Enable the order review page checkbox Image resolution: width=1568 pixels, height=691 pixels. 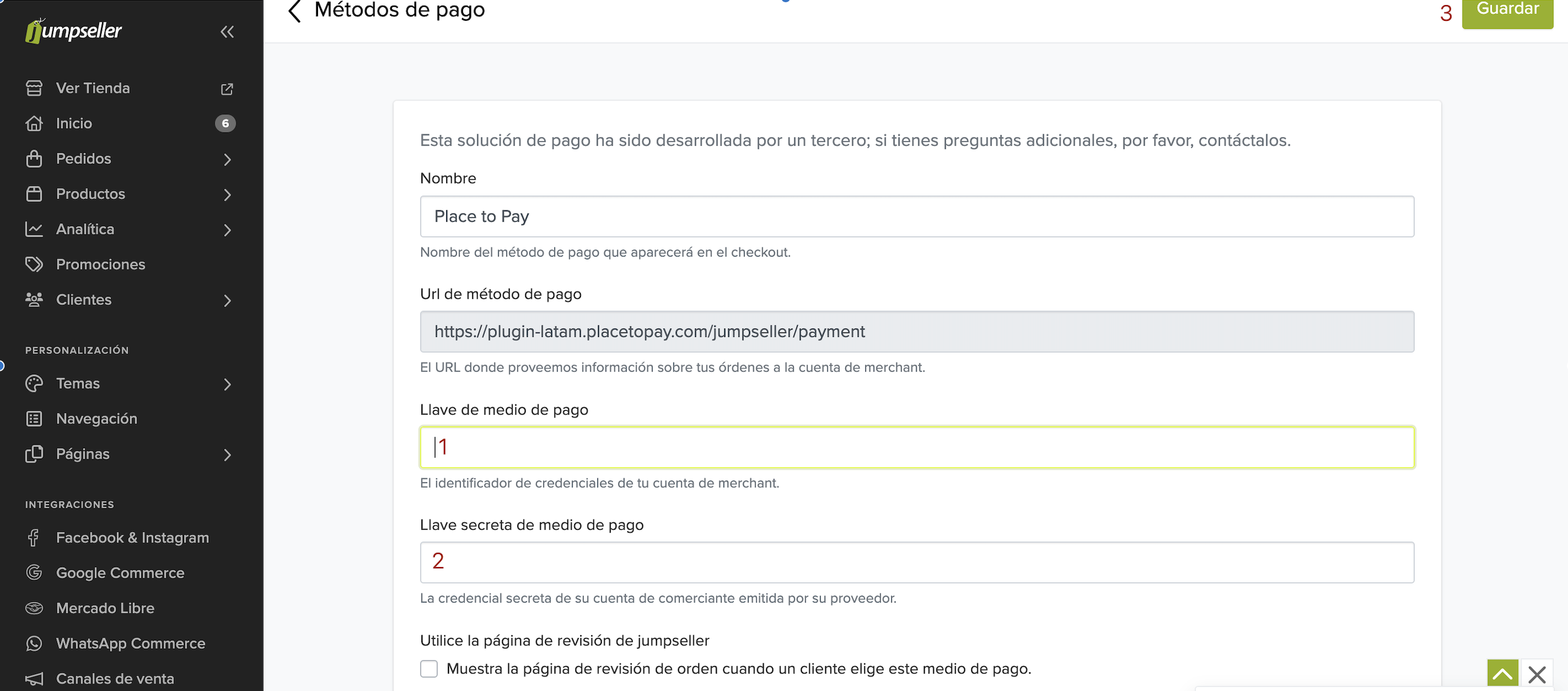tap(429, 669)
